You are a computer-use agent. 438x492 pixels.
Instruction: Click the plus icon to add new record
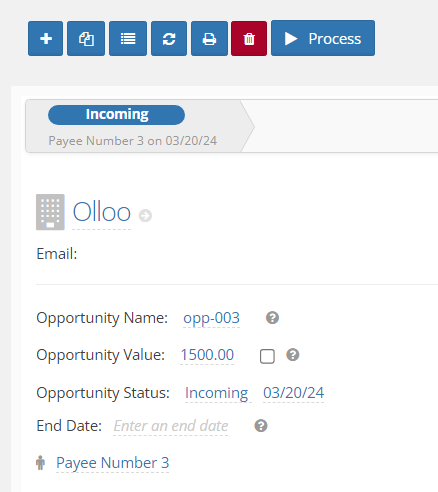[x=45, y=38]
